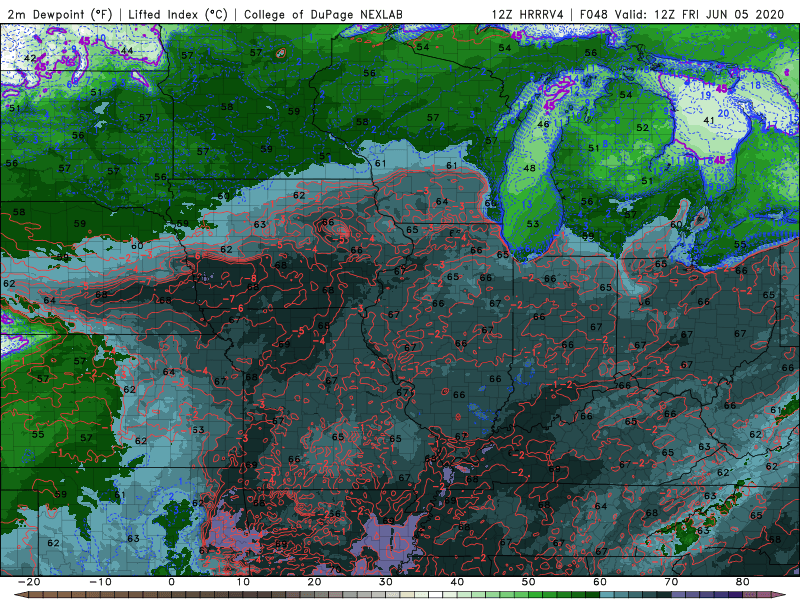Click the '30' label on the color scale

(386, 582)
